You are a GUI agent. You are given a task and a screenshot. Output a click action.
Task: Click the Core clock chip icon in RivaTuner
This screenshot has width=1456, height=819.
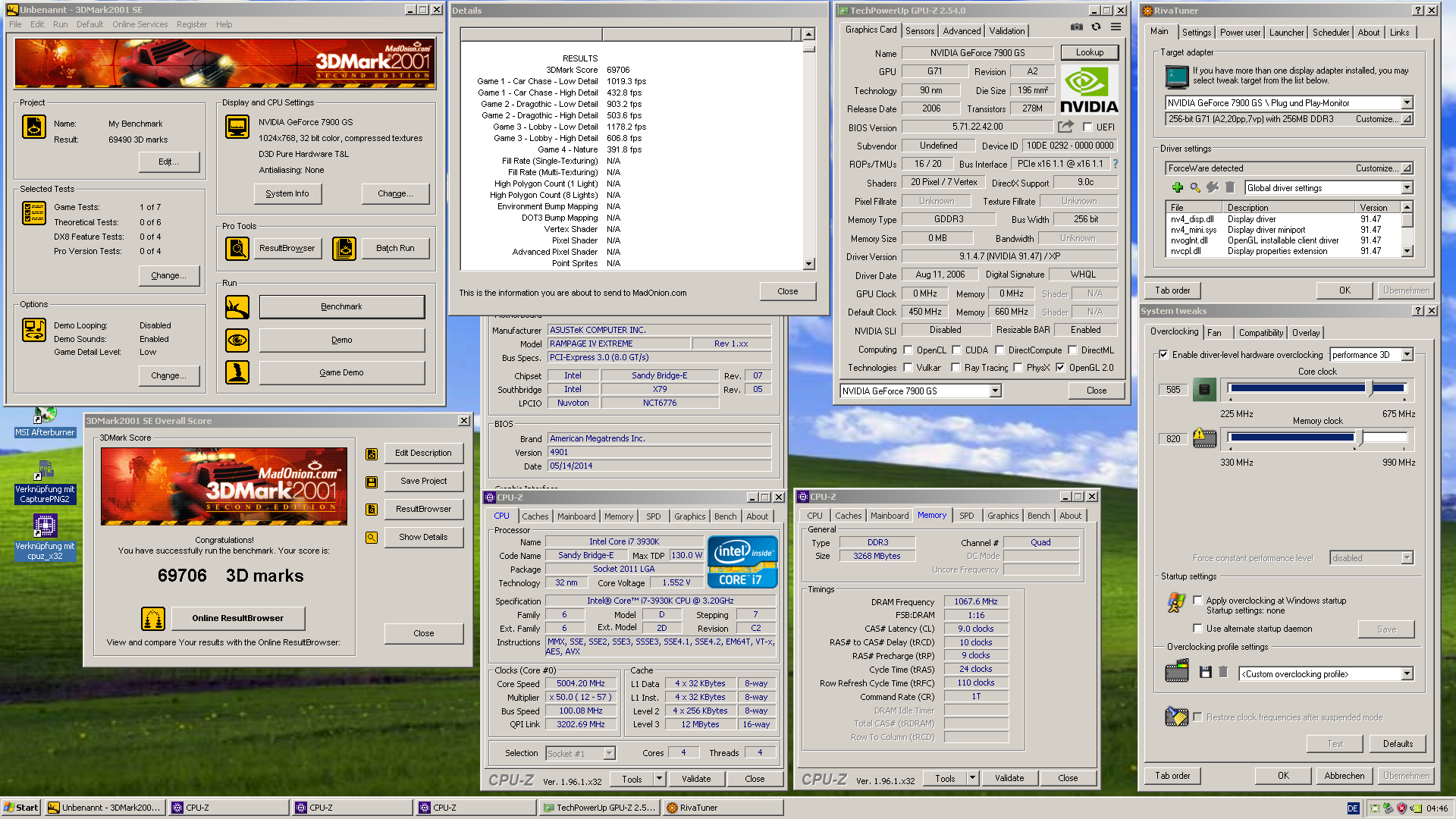(x=1204, y=389)
